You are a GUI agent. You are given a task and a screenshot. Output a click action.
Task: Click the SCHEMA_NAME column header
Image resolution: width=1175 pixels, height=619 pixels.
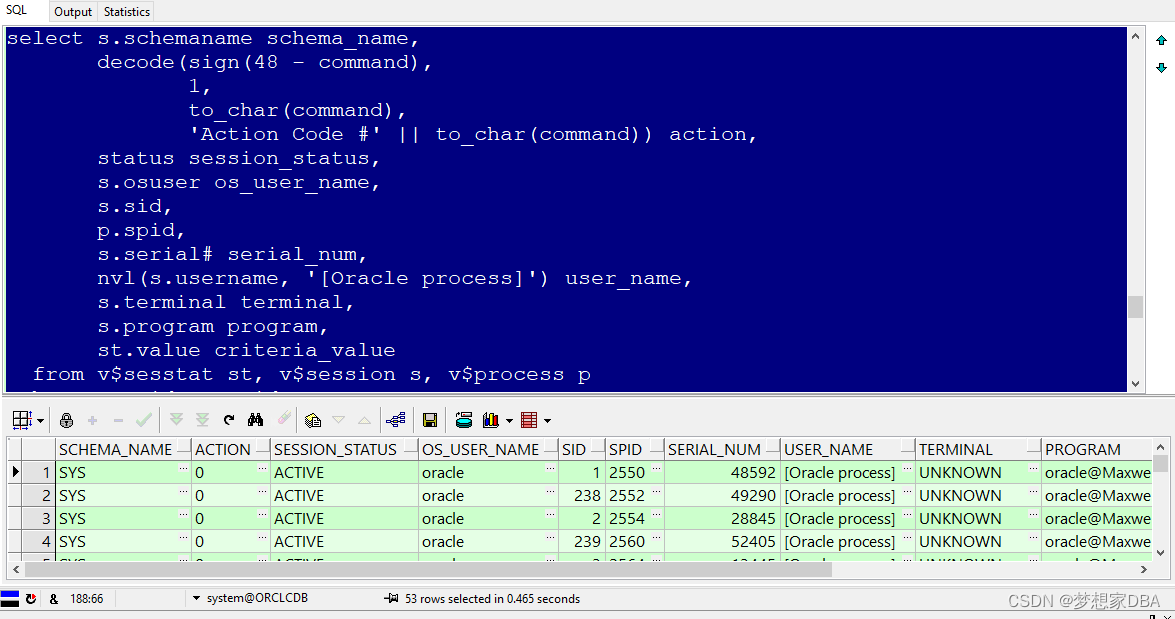[124, 450]
